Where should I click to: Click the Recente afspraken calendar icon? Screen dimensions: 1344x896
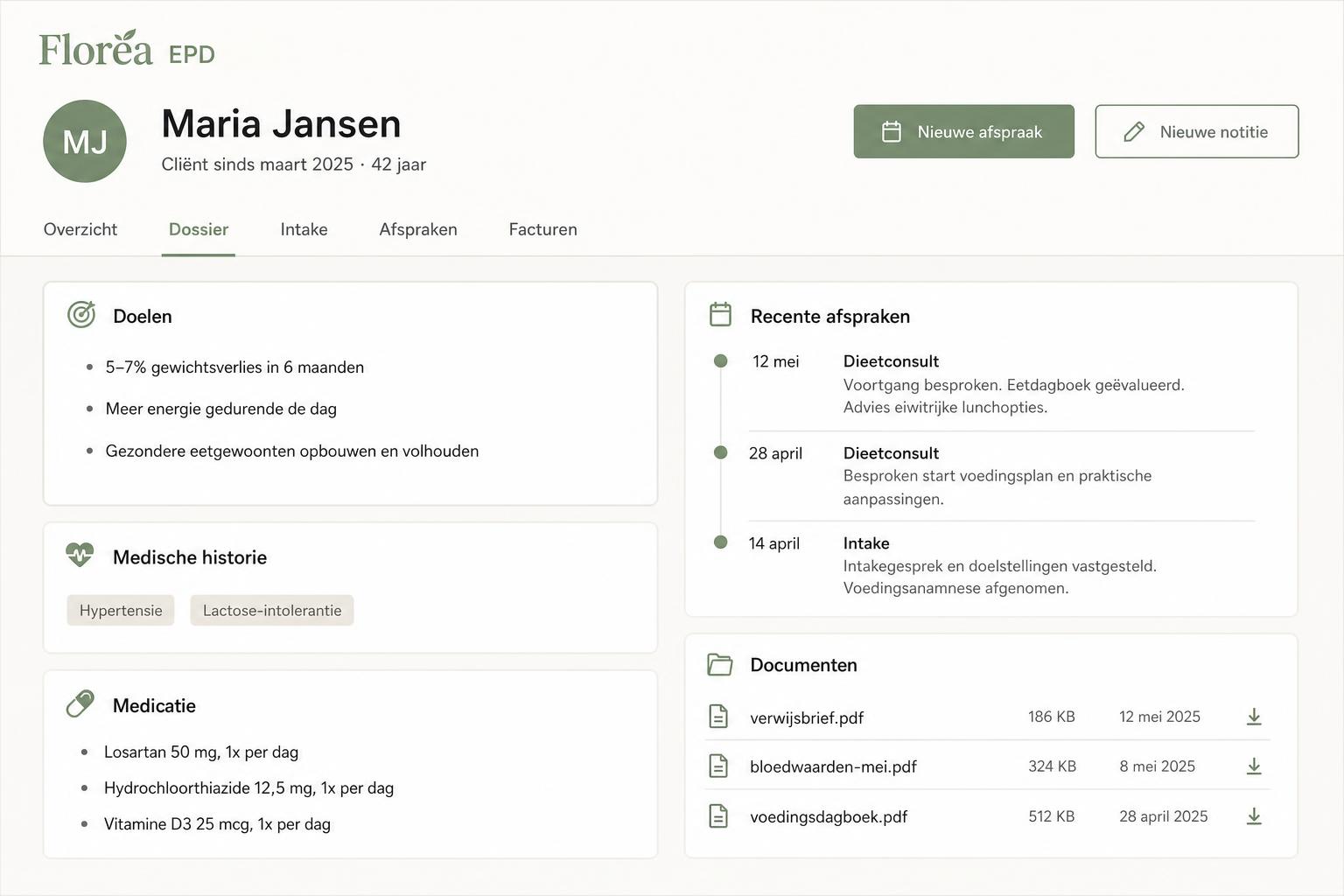pos(720,314)
